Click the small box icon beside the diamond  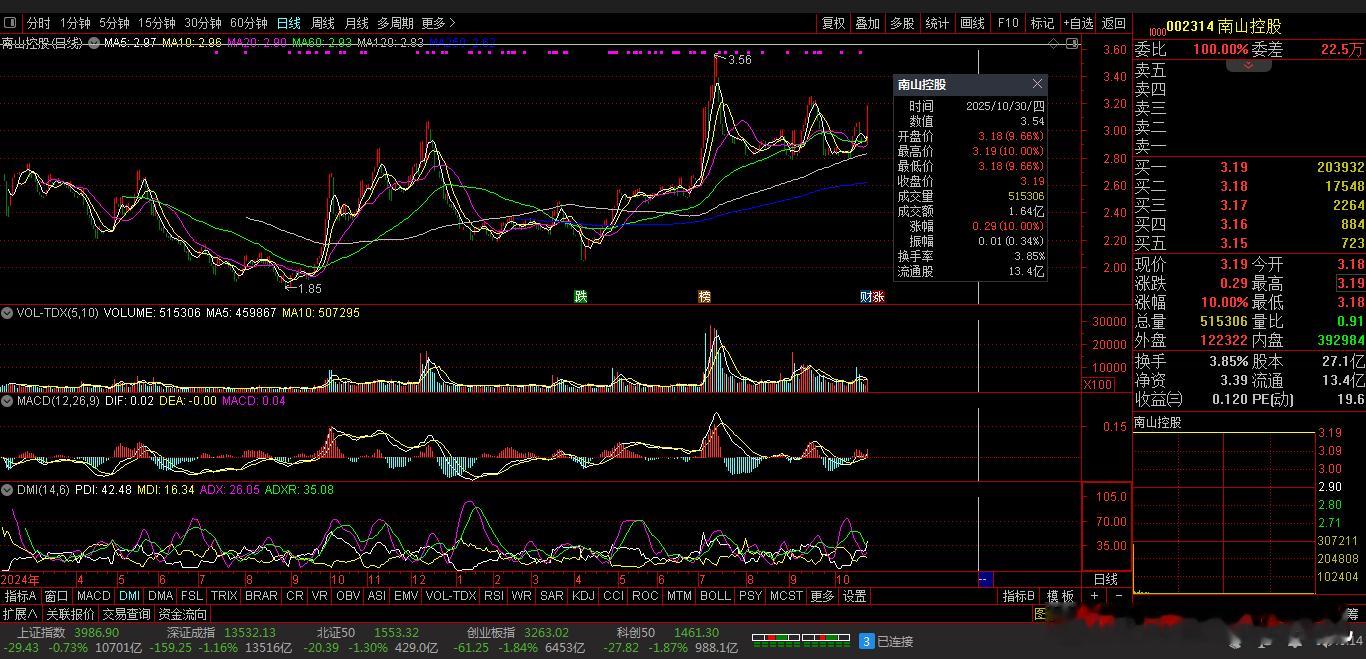(x=1073, y=43)
